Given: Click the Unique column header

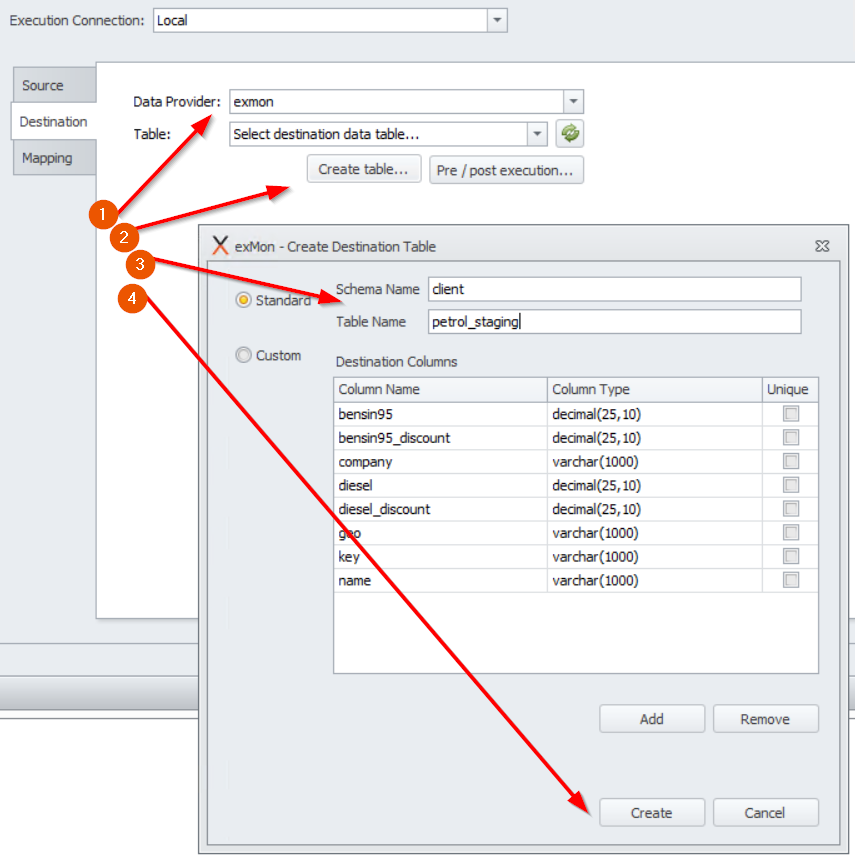Looking at the screenshot, I should pos(790,390).
